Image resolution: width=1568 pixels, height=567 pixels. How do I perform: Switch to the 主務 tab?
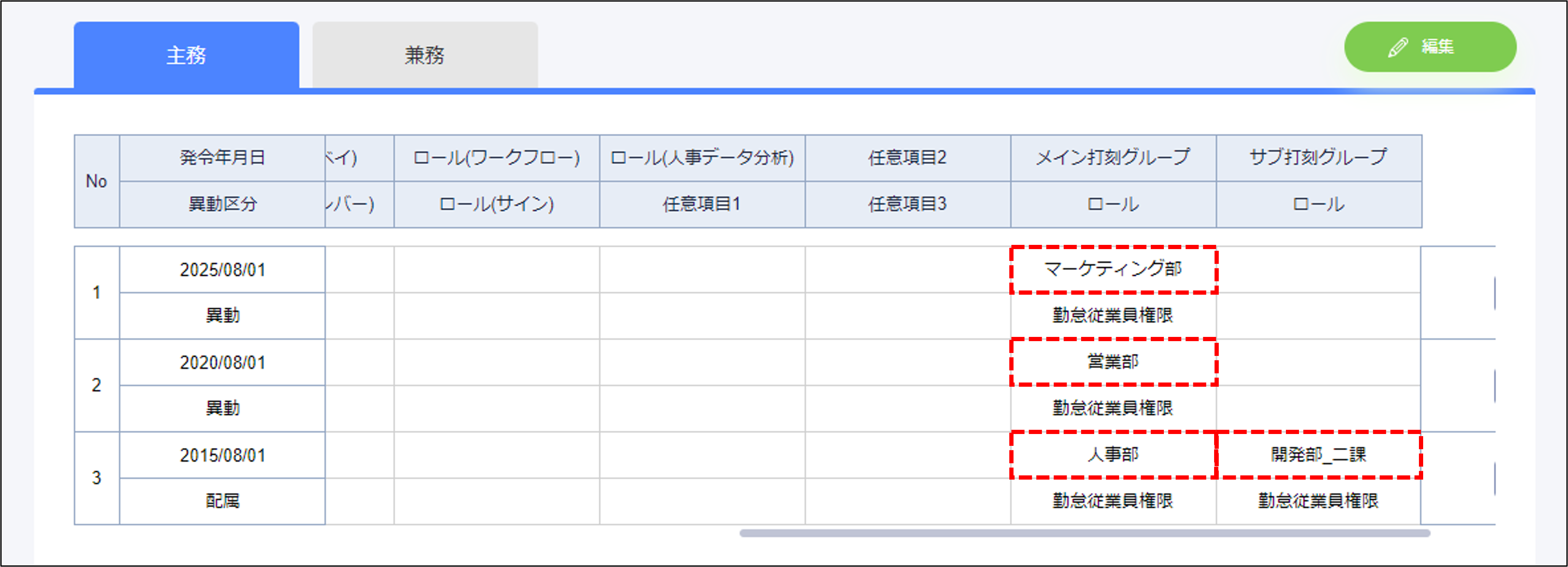(x=186, y=55)
